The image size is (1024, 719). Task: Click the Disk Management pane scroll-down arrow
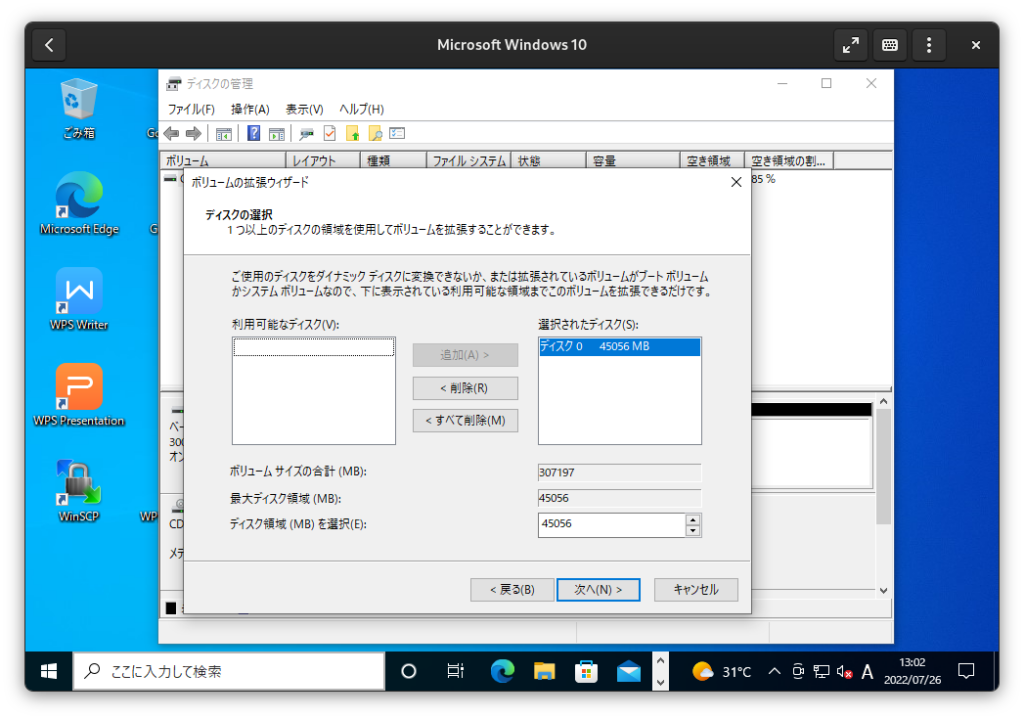point(884,590)
